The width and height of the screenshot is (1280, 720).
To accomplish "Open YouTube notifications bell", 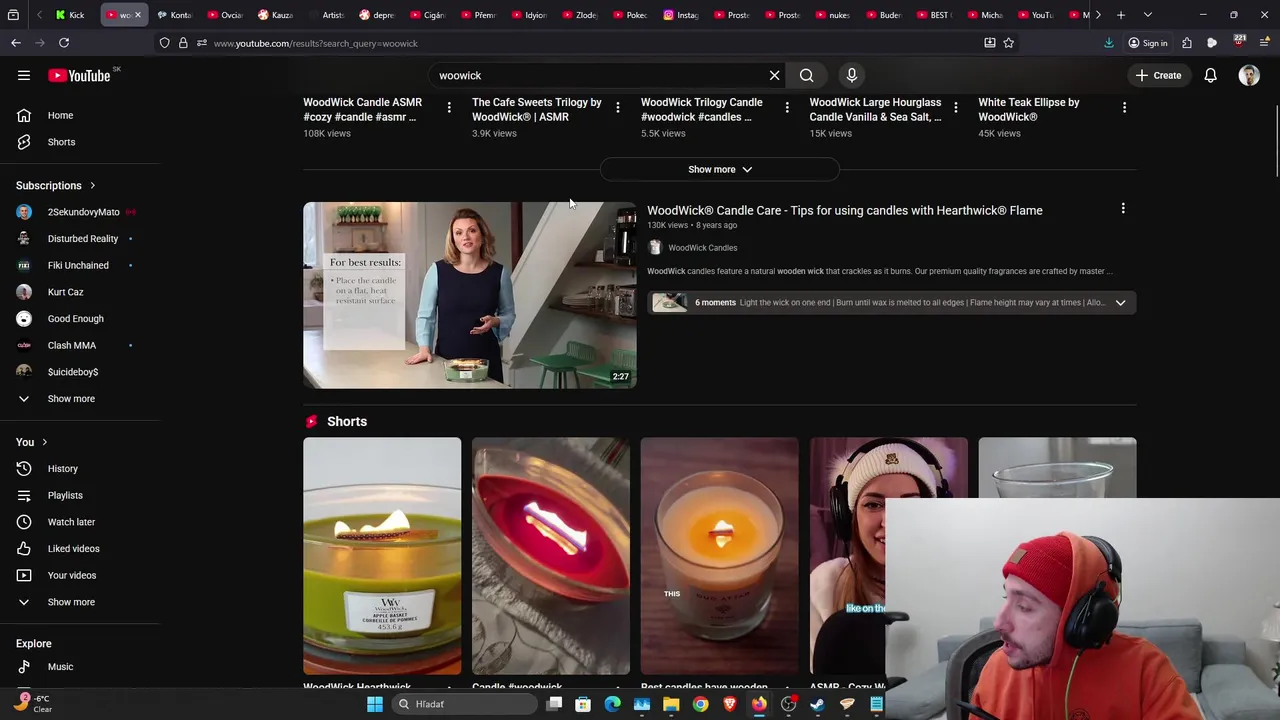I will point(1210,75).
